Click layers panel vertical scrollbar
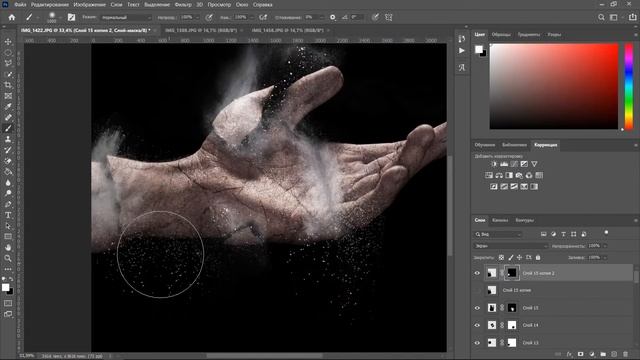Viewport: 640px width, 360px height. pos(636,276)
